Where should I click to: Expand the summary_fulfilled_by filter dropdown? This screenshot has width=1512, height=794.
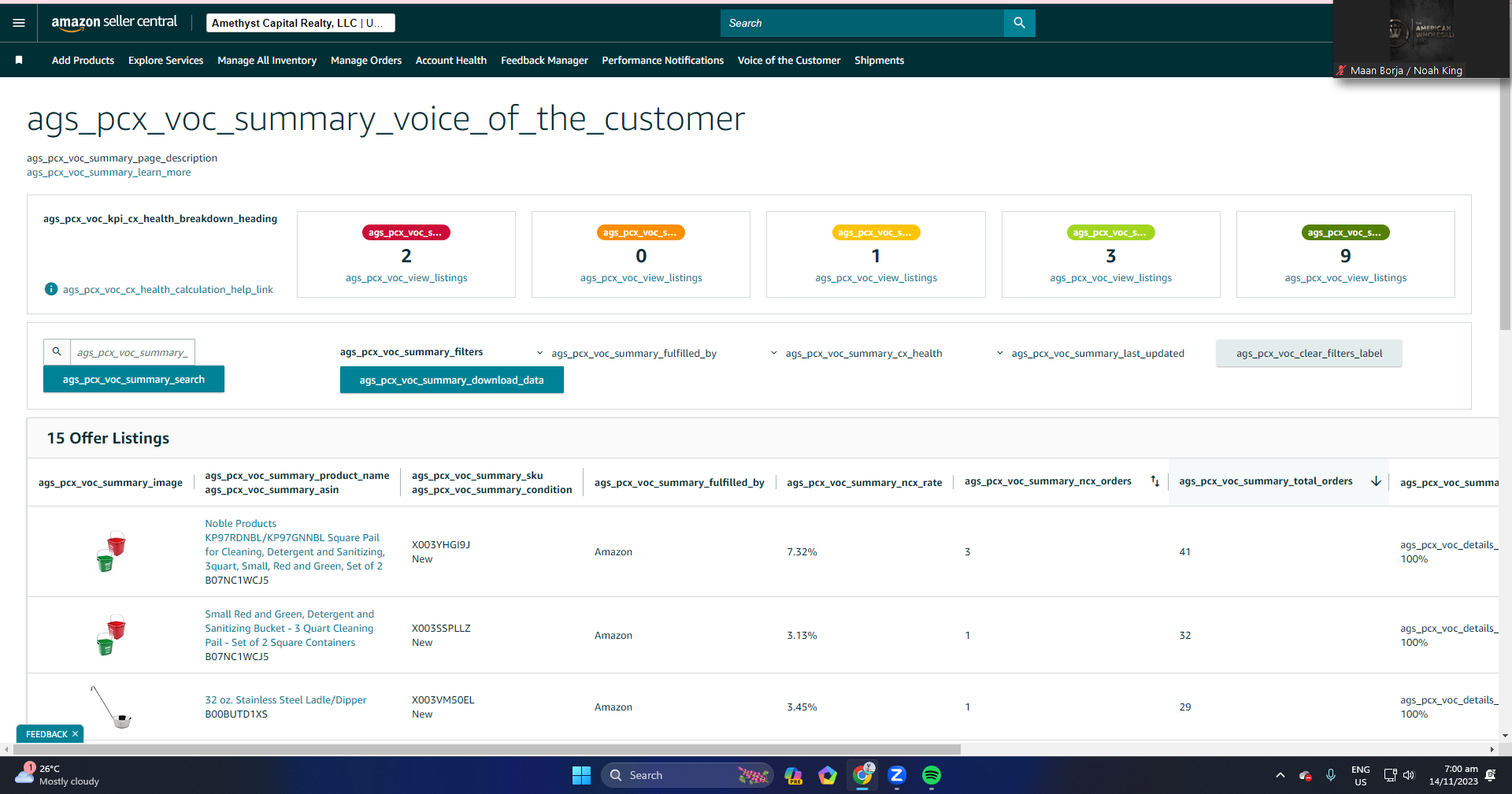[627, 354]
